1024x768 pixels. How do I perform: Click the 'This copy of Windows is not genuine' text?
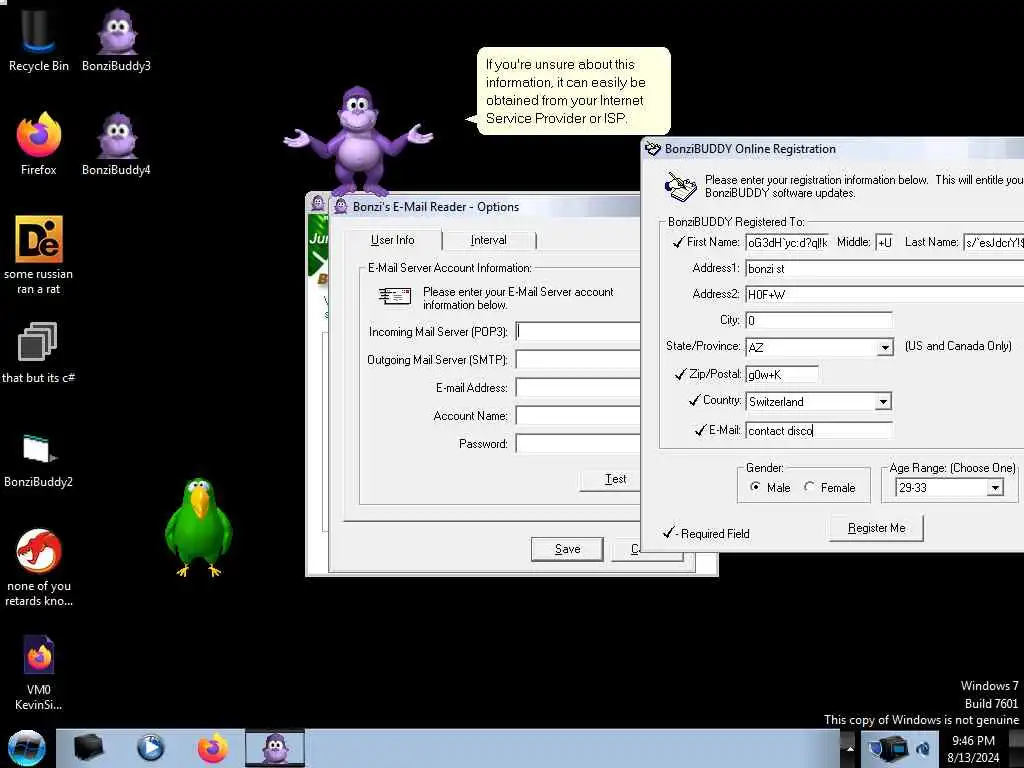point(921,720)
